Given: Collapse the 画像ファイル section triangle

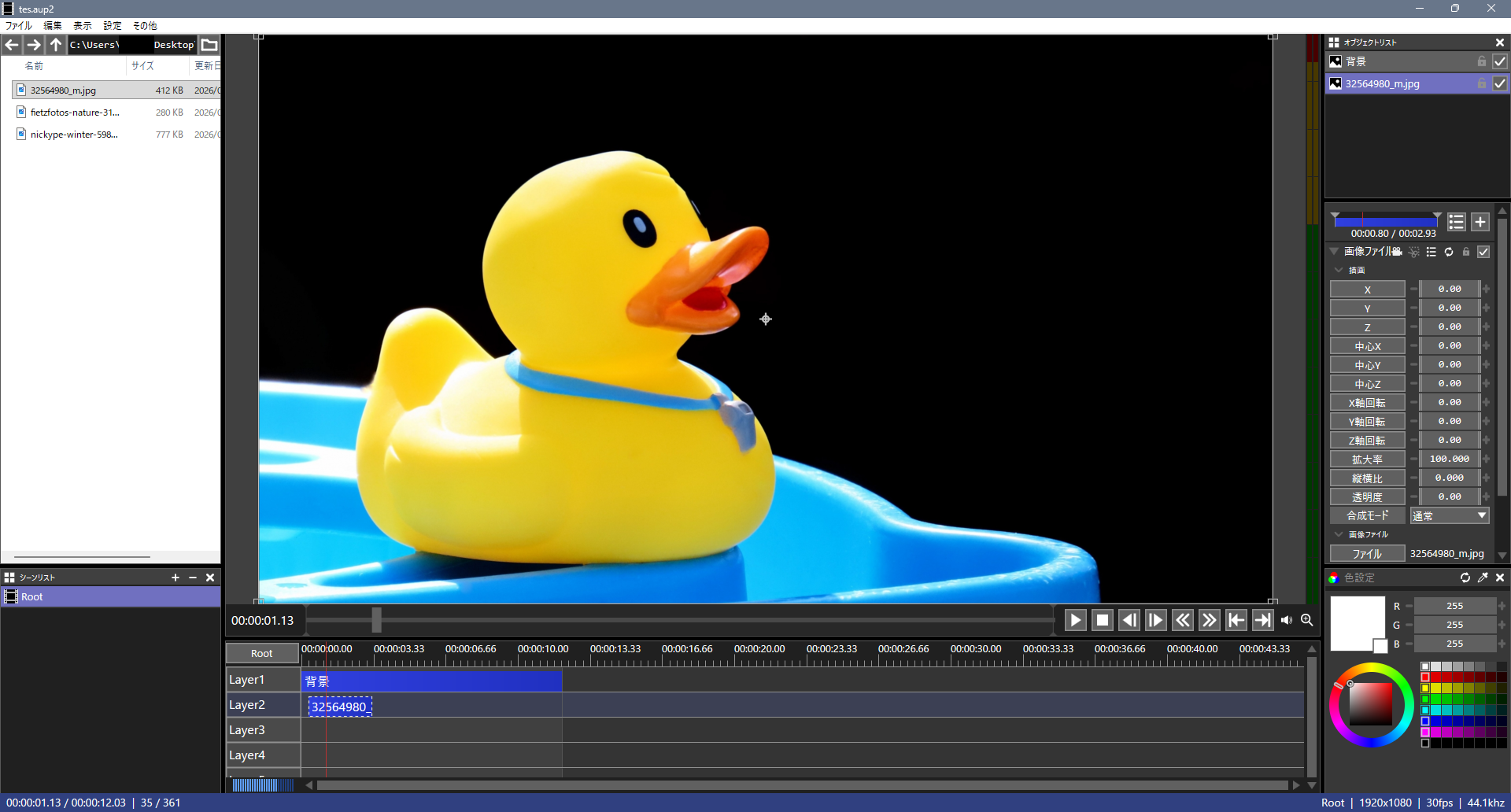Looking at the screenshot, I should click(1334, 252).
